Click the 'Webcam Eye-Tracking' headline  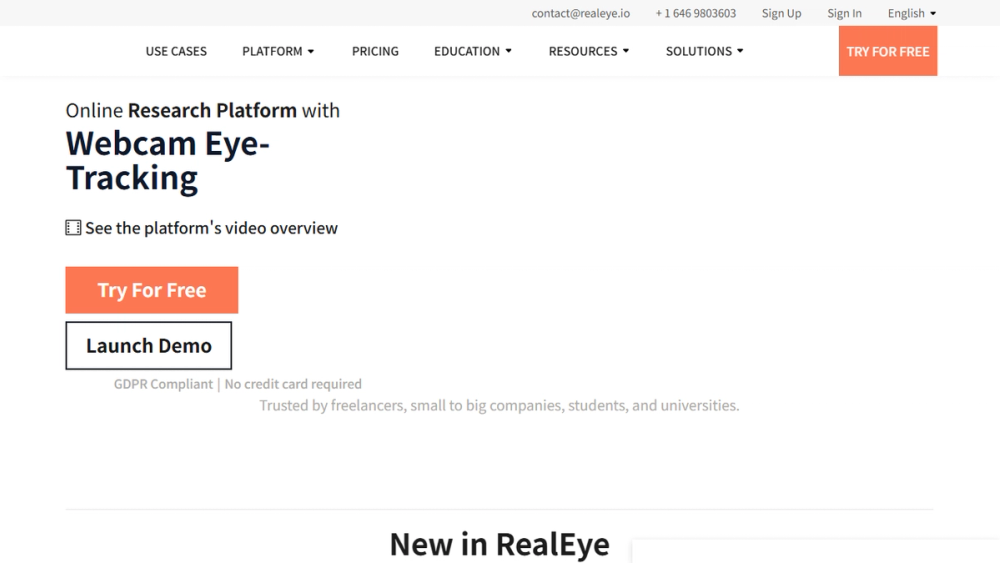(168, 161)
